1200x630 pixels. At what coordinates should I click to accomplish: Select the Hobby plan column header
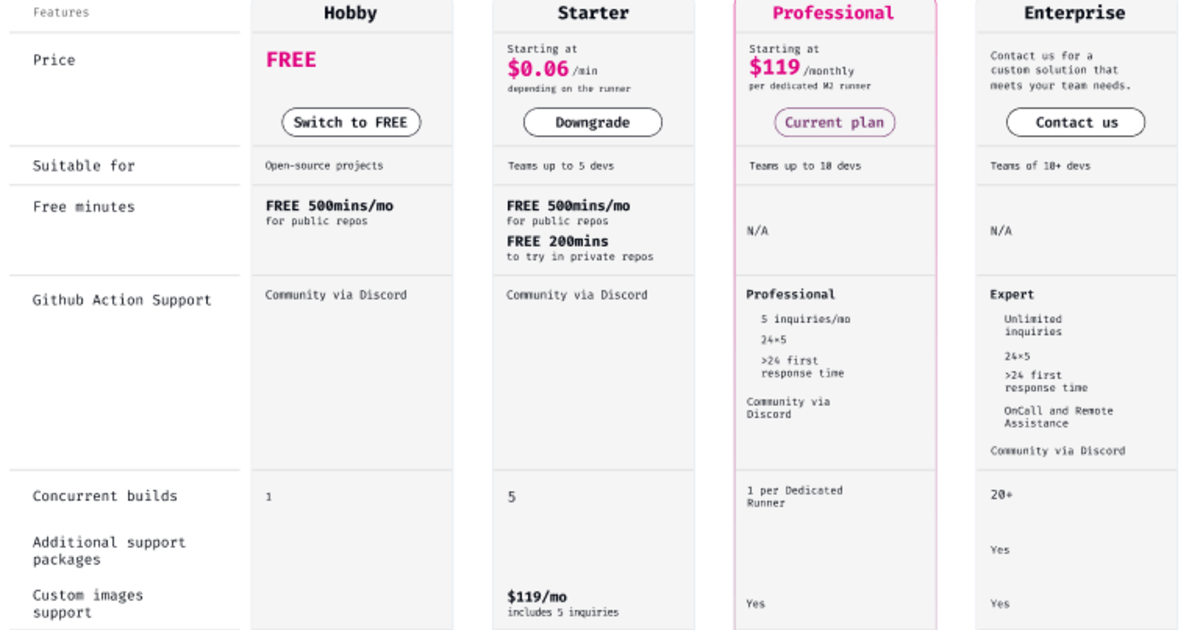pyautogui.click(x=351, y=13)
